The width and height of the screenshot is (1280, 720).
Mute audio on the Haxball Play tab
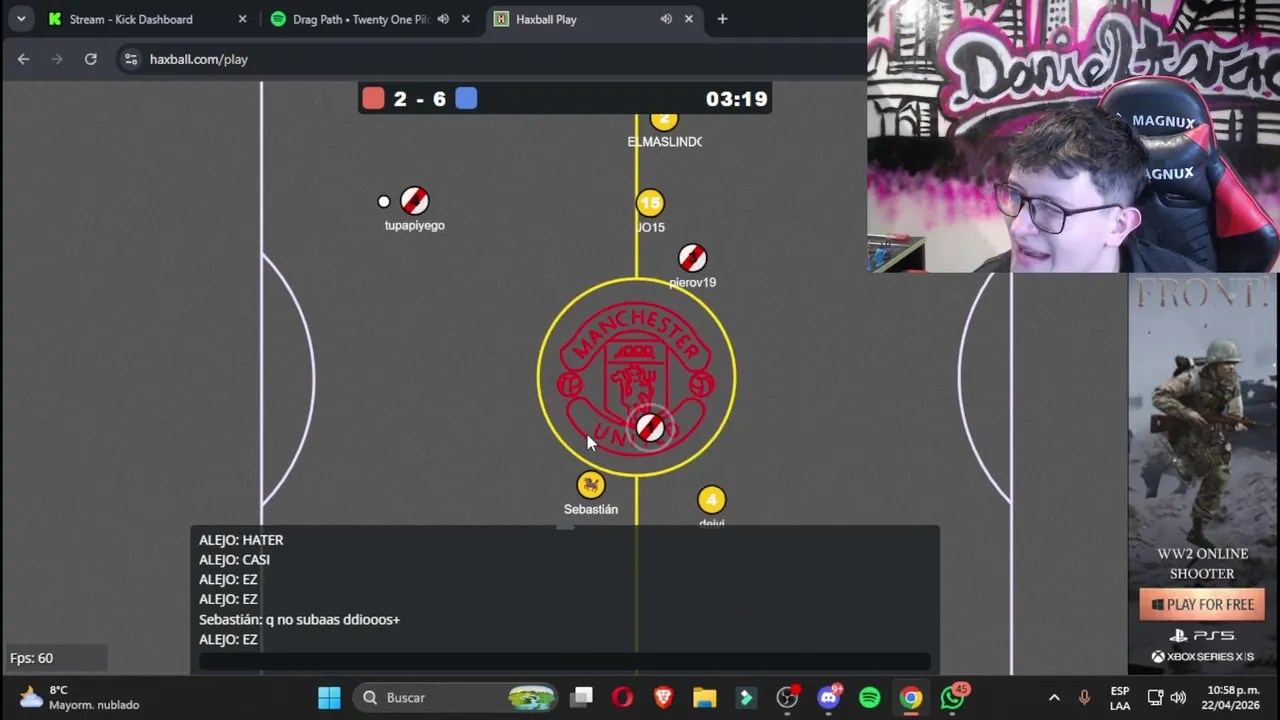pyautogui.click(x=666, y=19)
